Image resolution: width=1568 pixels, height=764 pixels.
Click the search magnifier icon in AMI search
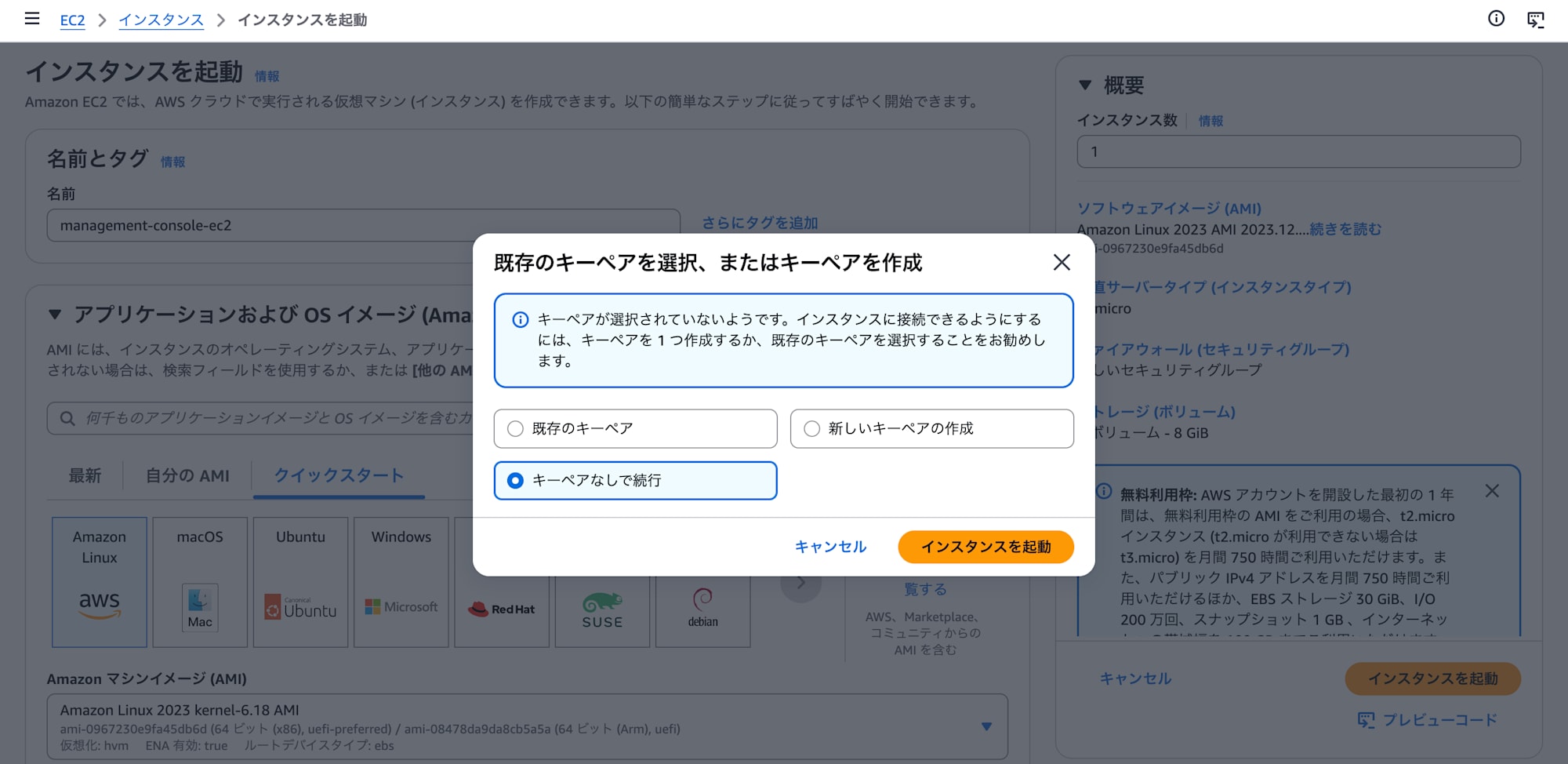(x=68, y=419)
